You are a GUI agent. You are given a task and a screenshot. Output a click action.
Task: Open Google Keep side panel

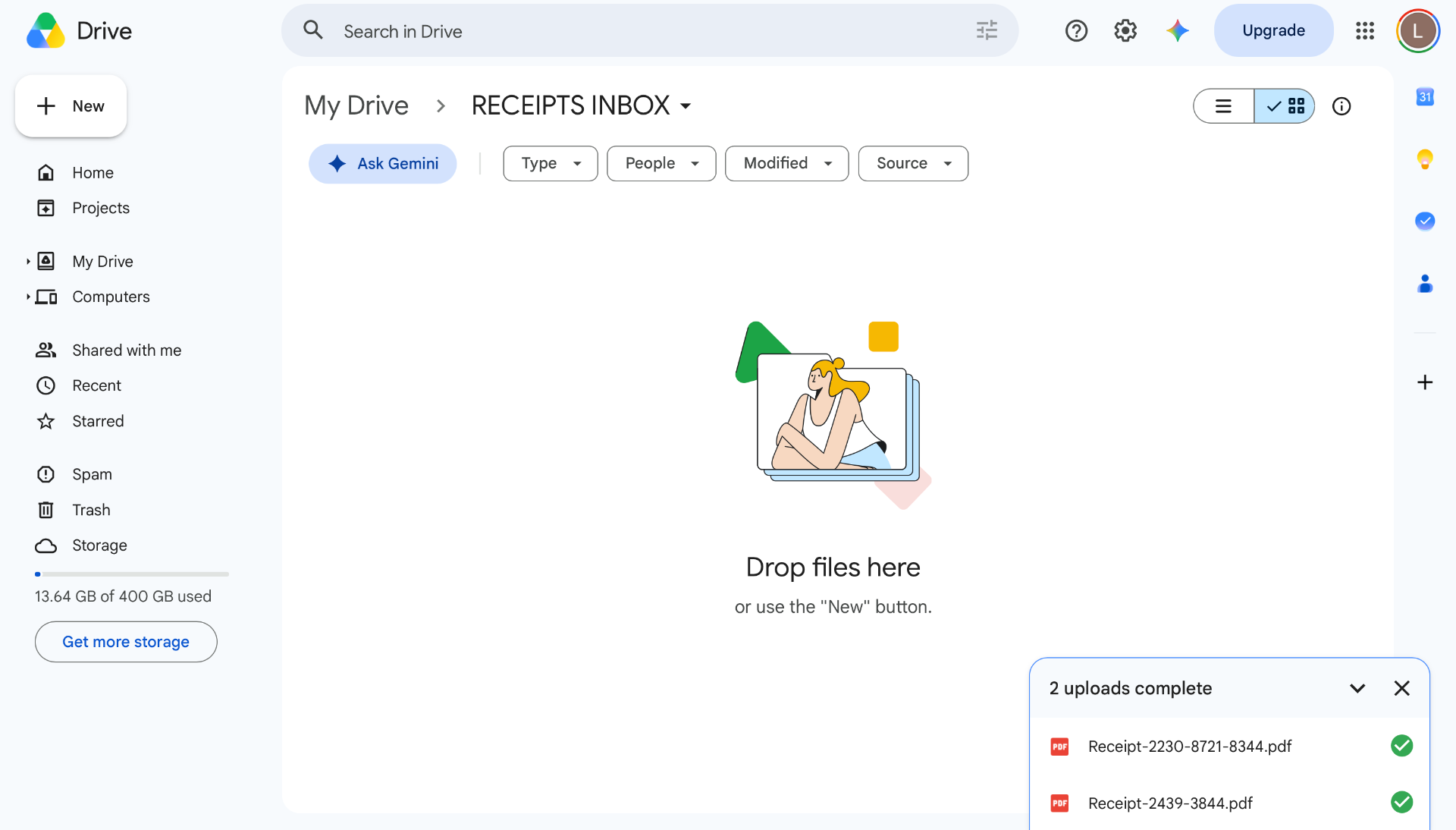click(x=1425, y=159)
